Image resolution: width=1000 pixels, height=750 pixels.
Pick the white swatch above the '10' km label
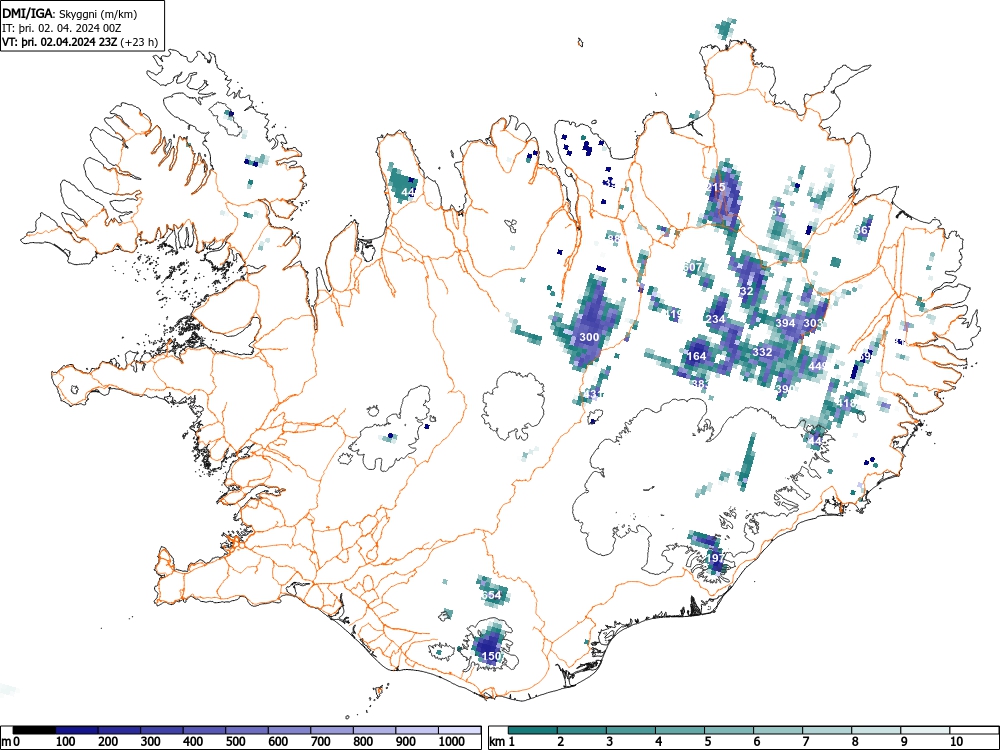pyautogui.click(x=974, y=730)
